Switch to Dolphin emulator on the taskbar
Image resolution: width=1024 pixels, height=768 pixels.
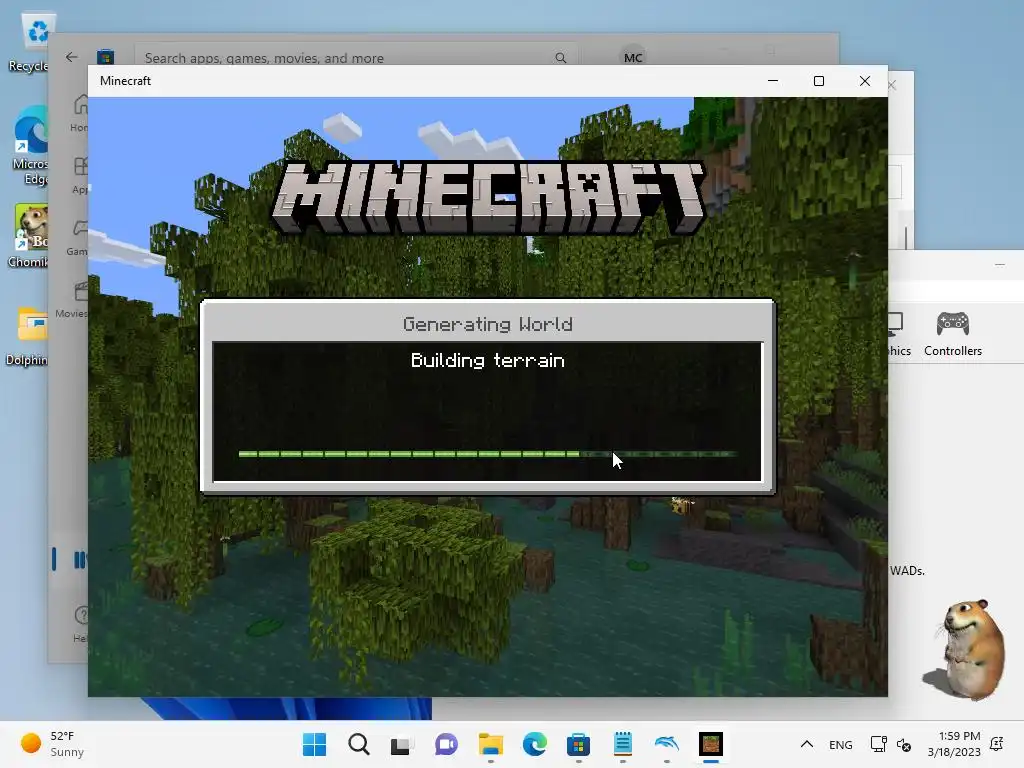[x=667, y=743]
